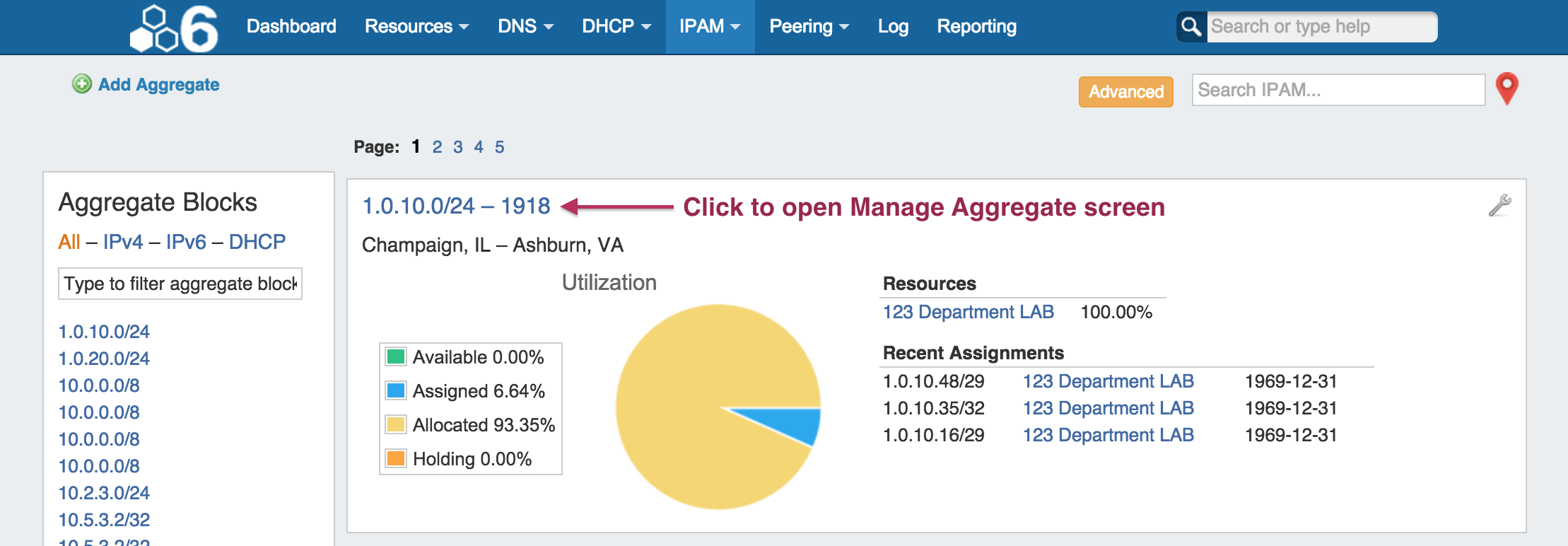Click the 6connect hexagon logo
The height and width of the screenshot is (546, 1568).
(174, 28)
